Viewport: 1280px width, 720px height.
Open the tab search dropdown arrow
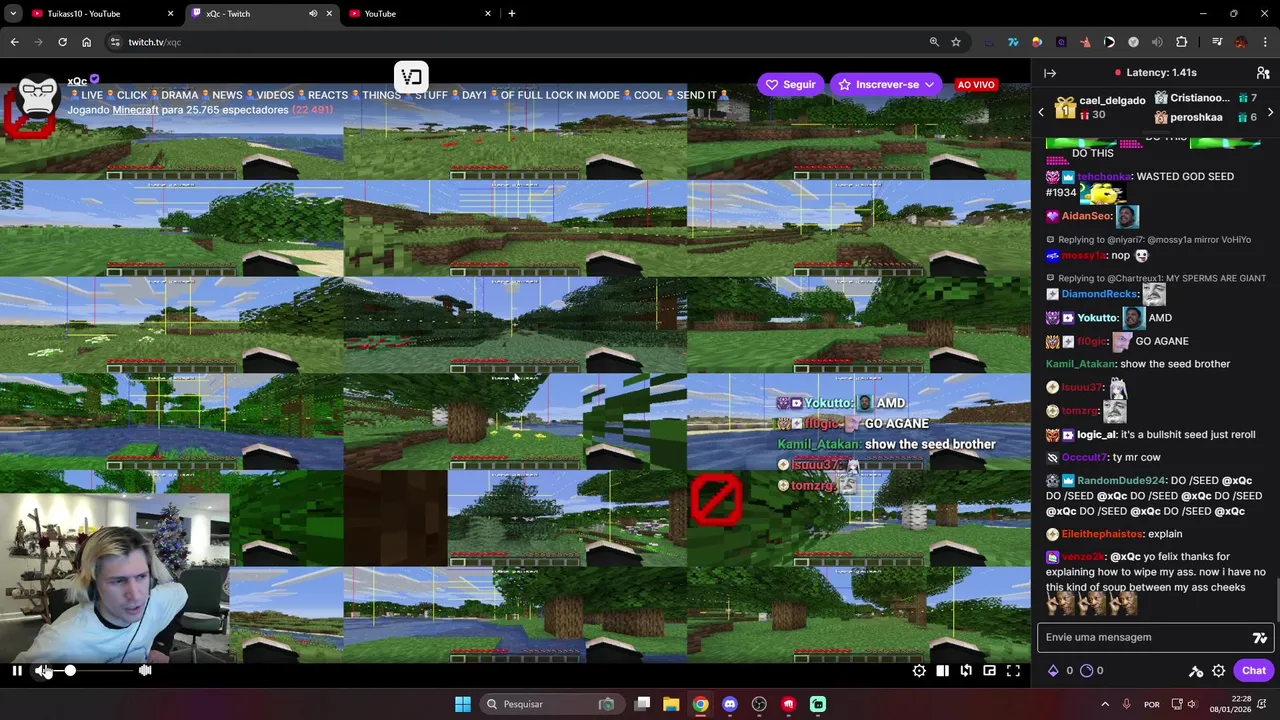pos(13,14)
